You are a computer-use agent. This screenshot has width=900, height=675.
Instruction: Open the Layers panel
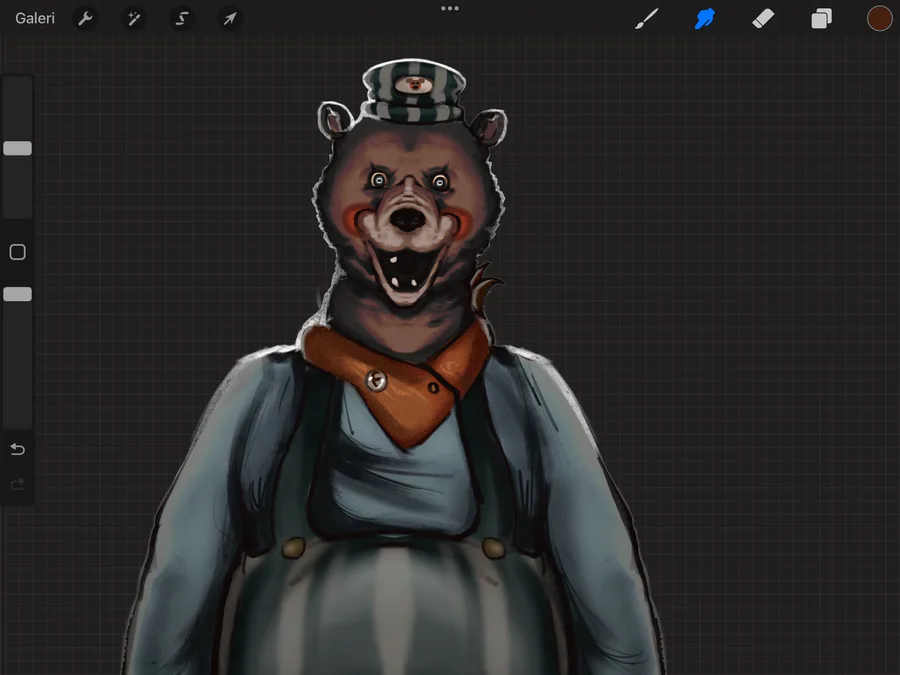[x=821, y=18]
